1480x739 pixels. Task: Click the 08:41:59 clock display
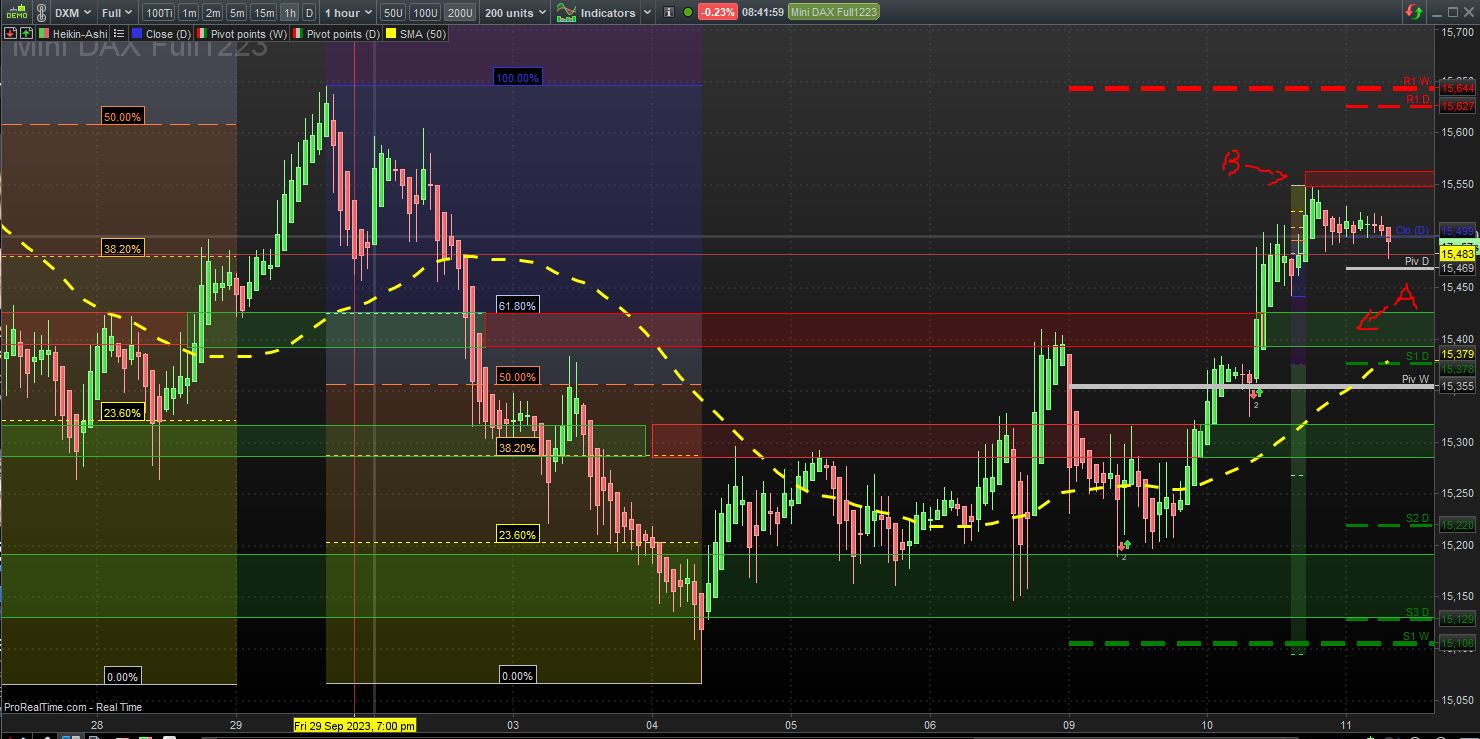click(x=763, y=13)
